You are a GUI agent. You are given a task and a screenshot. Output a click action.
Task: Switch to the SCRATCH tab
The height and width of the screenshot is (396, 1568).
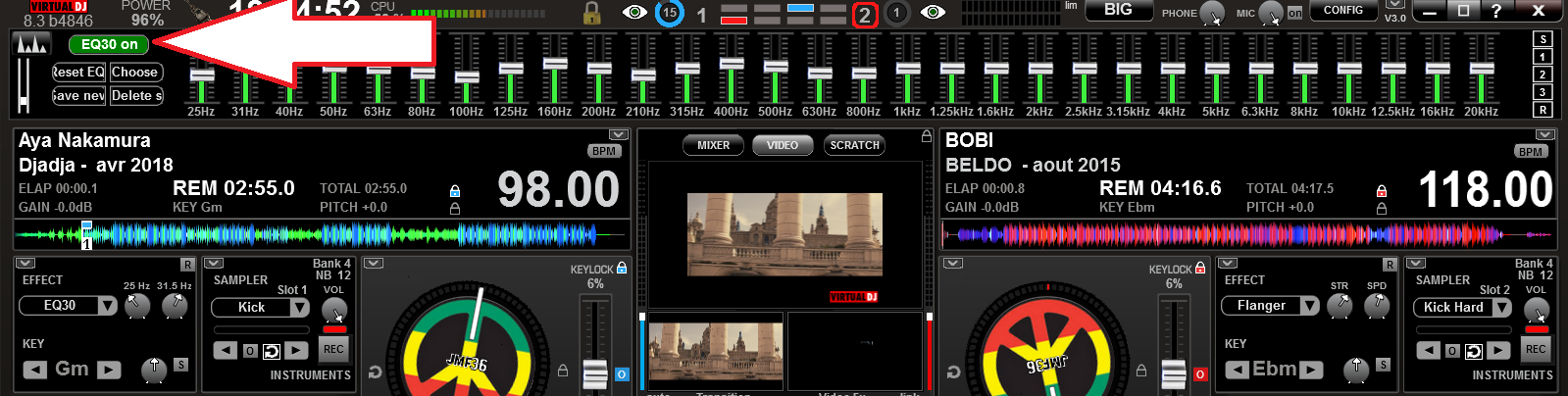tap(854, 145)
